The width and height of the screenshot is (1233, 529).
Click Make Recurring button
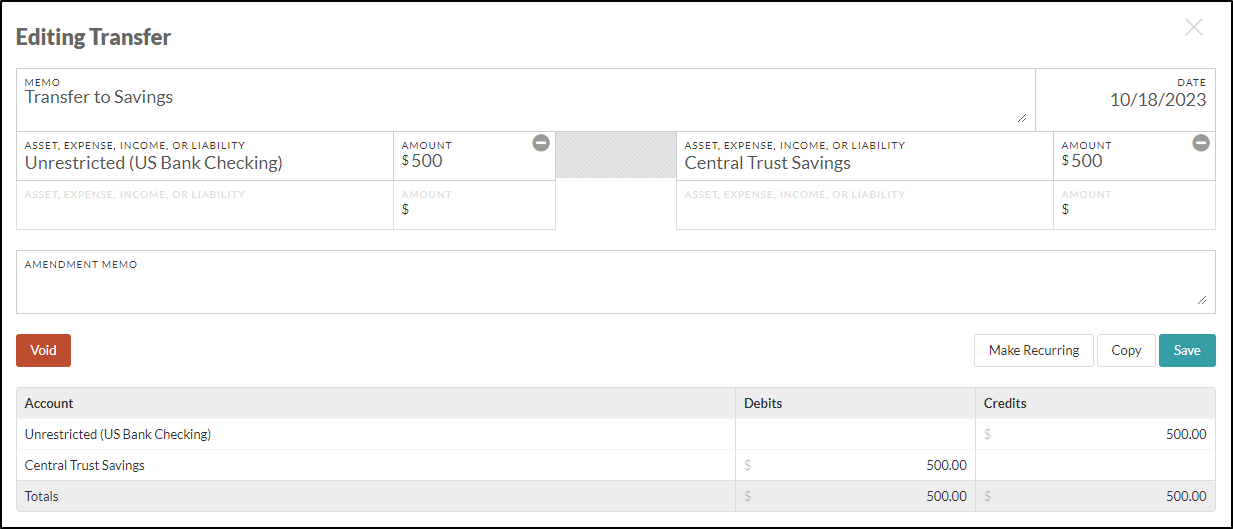tap(1034, 350)
